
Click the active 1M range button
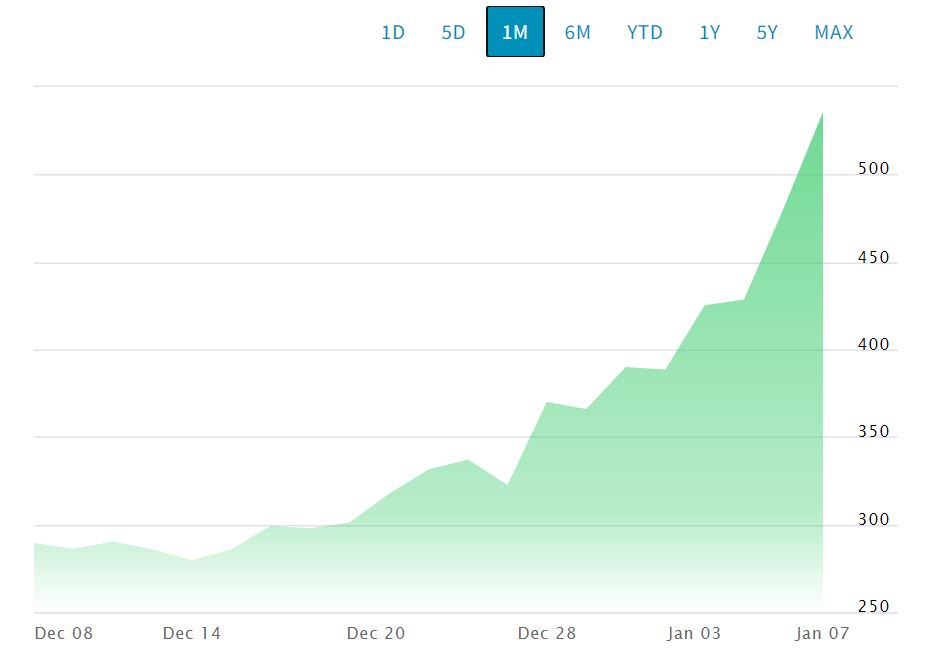(x=515, y=32)
